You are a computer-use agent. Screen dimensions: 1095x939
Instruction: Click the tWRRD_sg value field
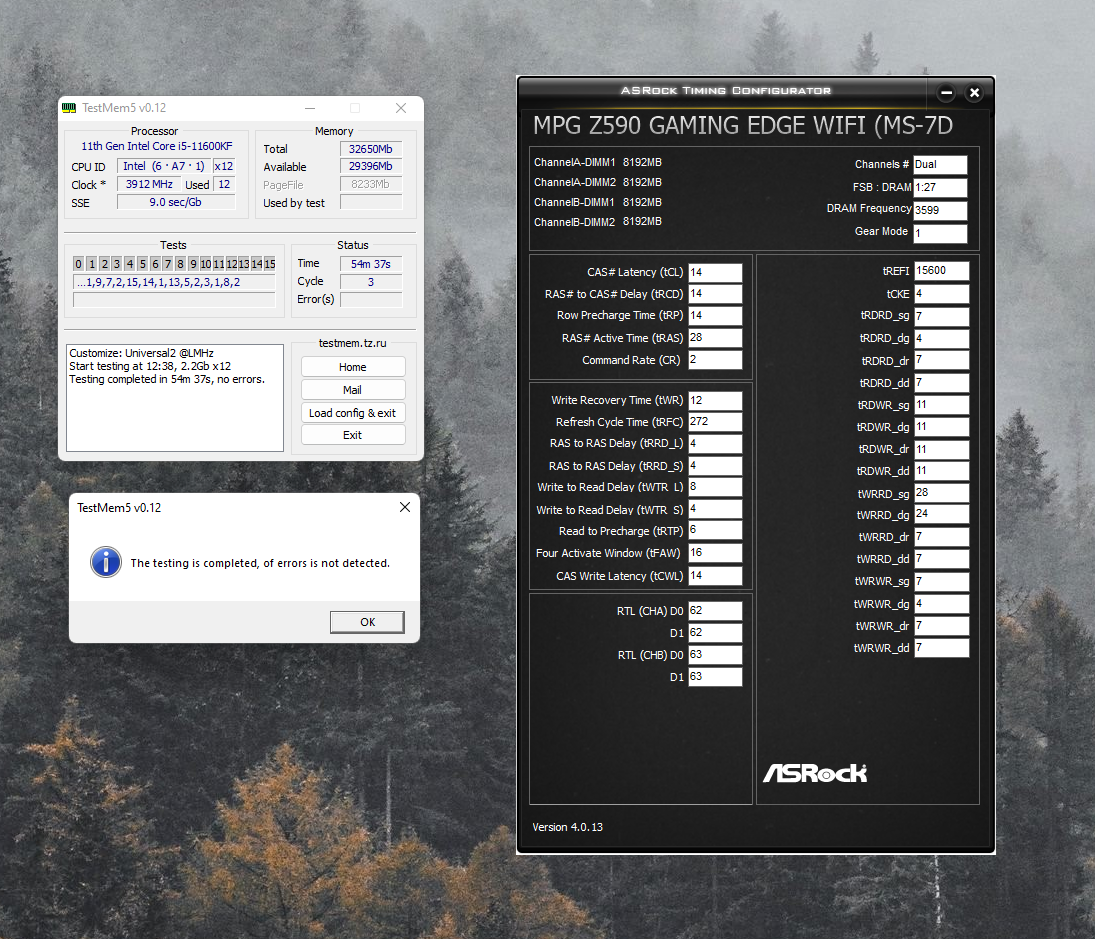point(941,493)
